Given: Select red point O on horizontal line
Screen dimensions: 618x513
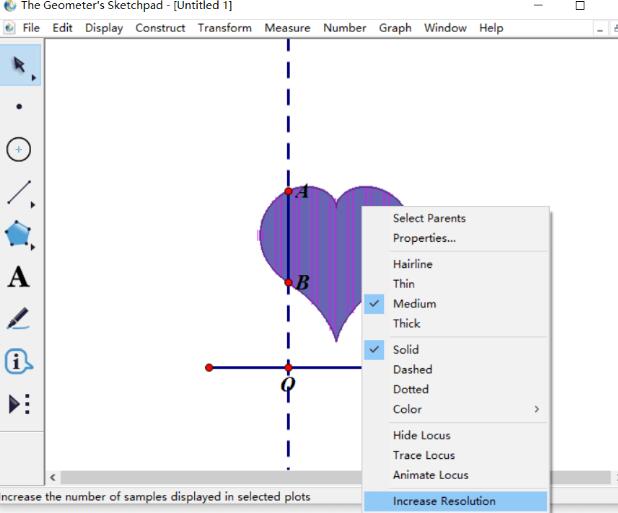Looking at the screenshot, I should 288,368.
